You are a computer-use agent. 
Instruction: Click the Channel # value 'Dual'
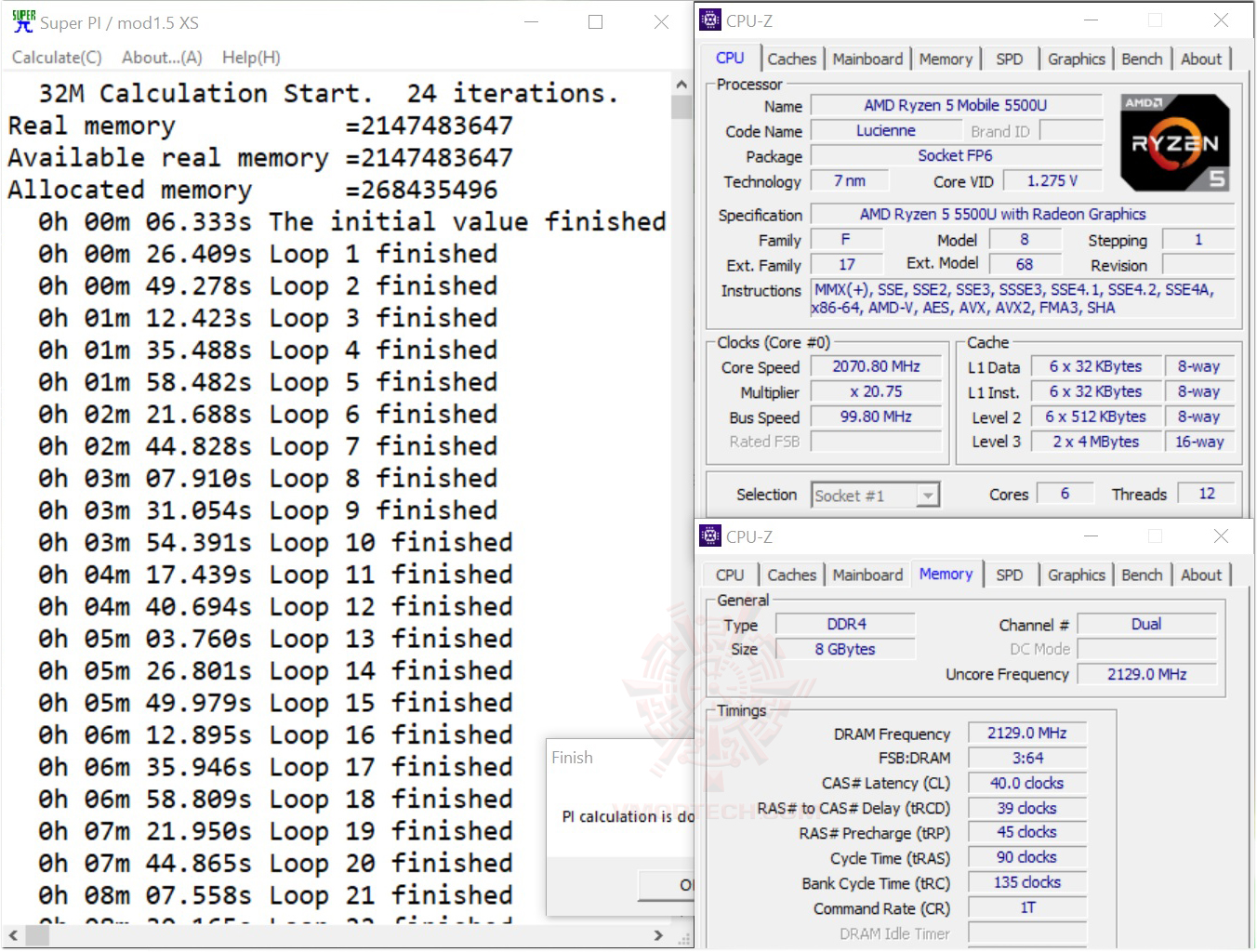tap(1146, 624)
